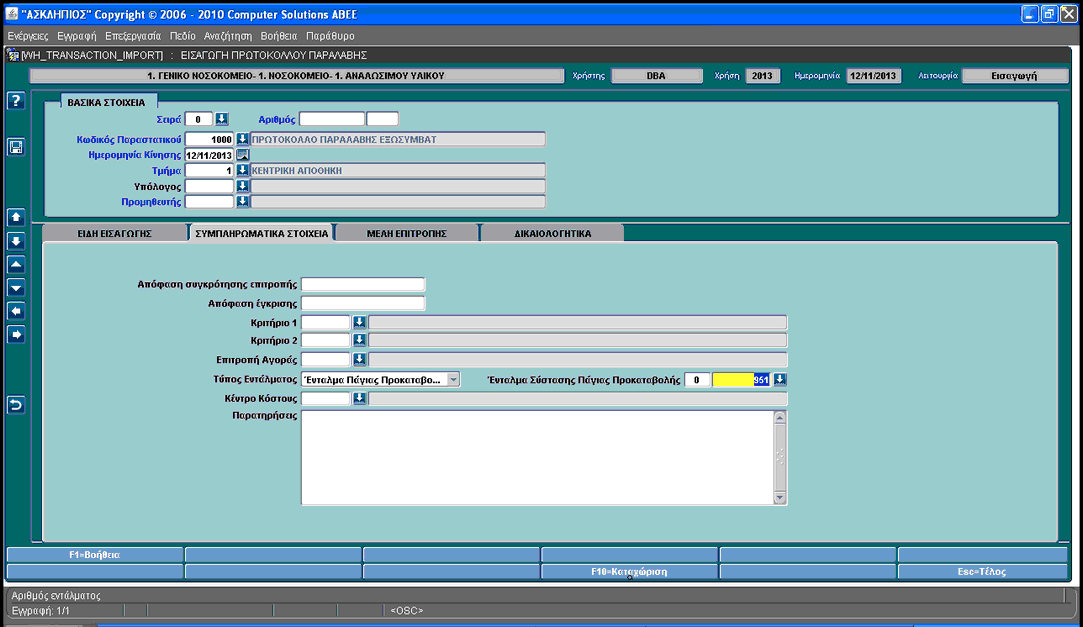Click the form icon beside WH_TRANSACTION_IMPORT

tap(12, 55)
